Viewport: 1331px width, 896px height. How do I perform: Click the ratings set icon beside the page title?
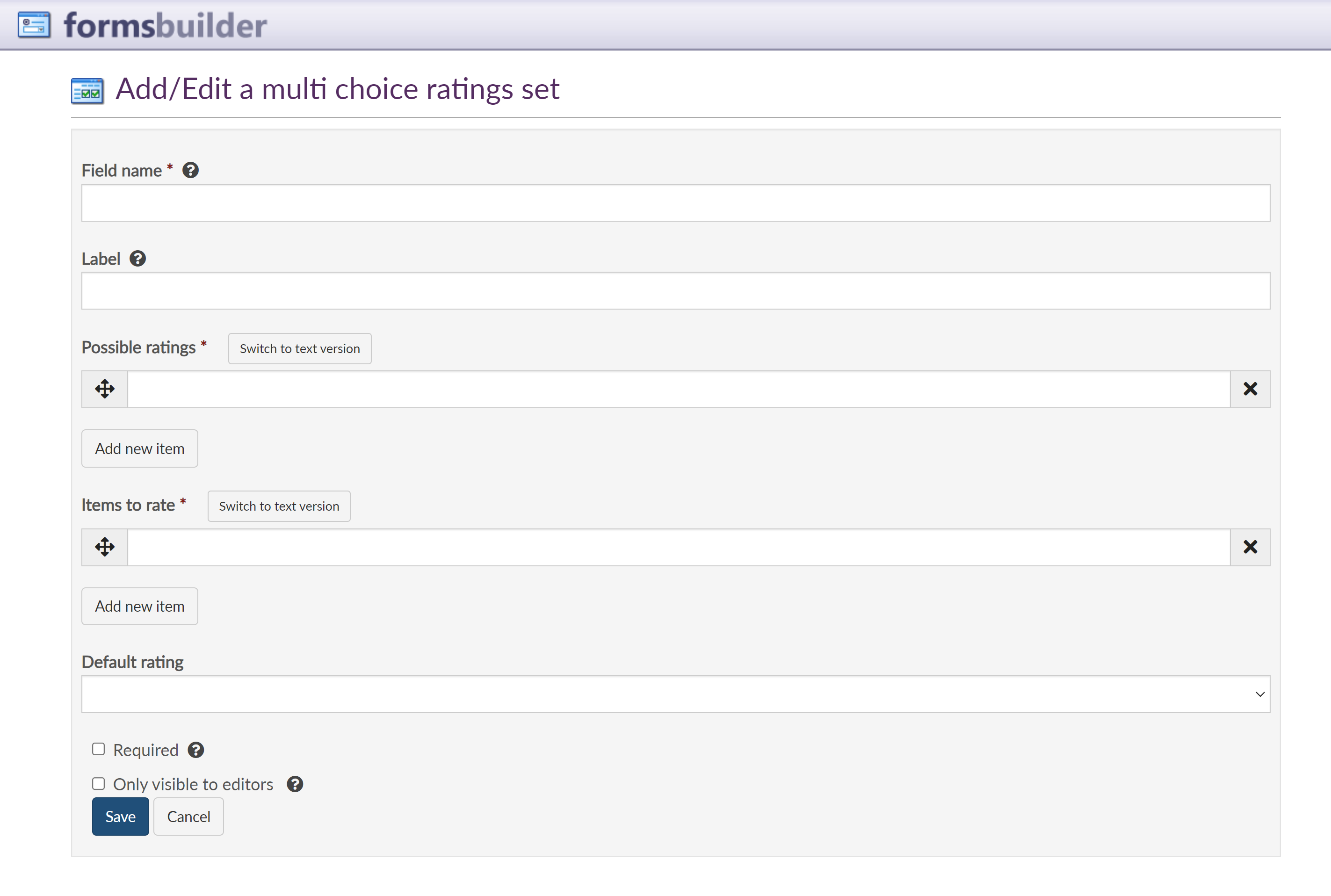tap(87, 91)
